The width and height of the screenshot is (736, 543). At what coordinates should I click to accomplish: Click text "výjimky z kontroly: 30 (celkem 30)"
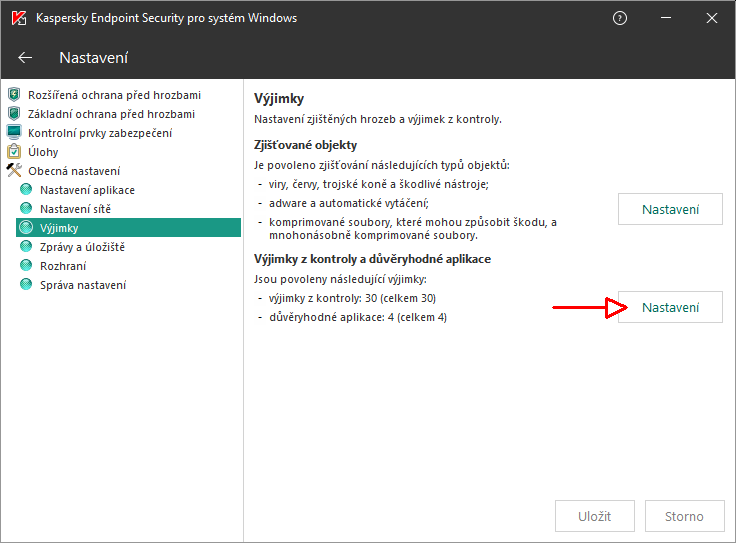[353, 298]
